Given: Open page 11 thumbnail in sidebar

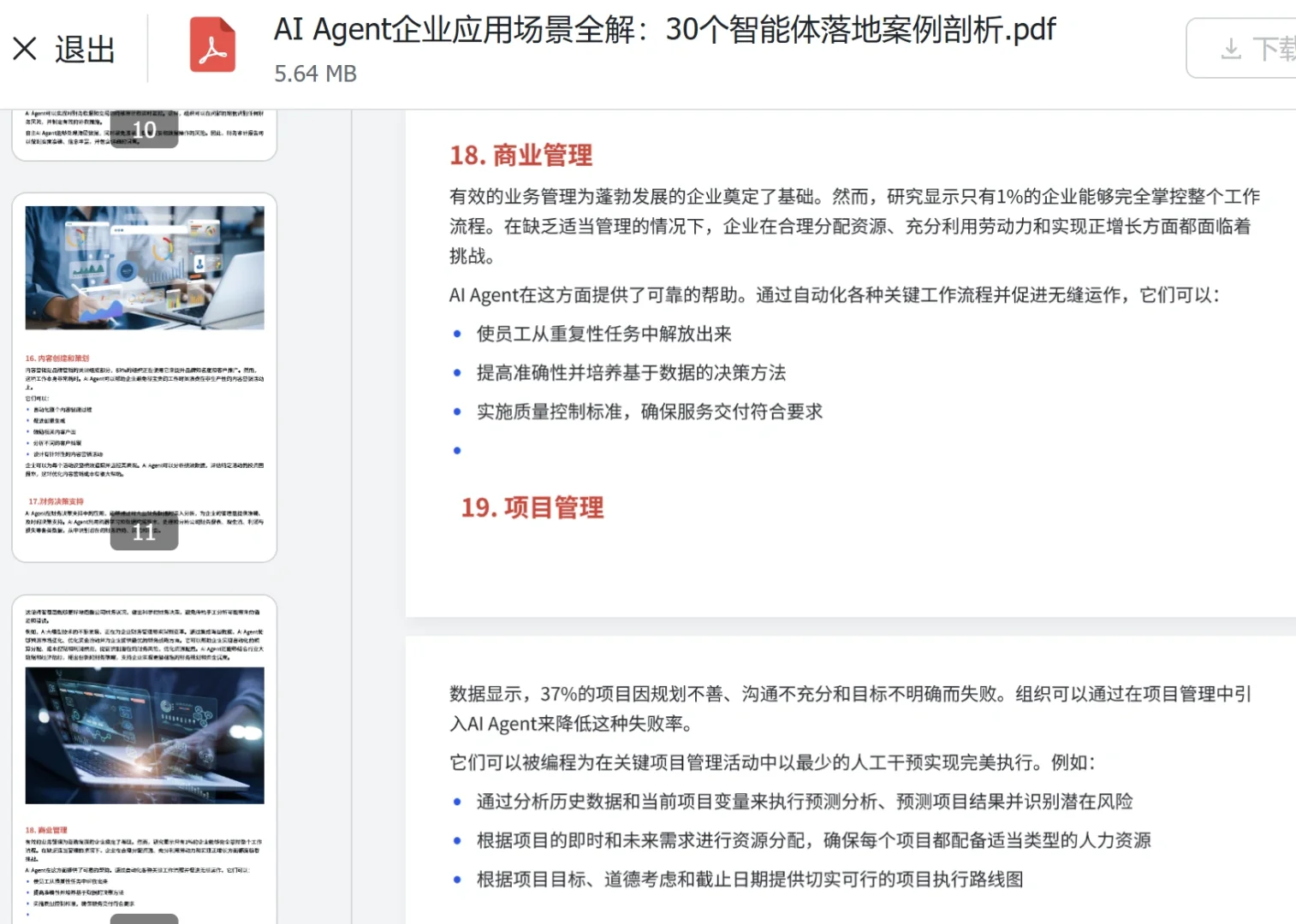Looking at the screenshot, I should [x=145, y=377].
